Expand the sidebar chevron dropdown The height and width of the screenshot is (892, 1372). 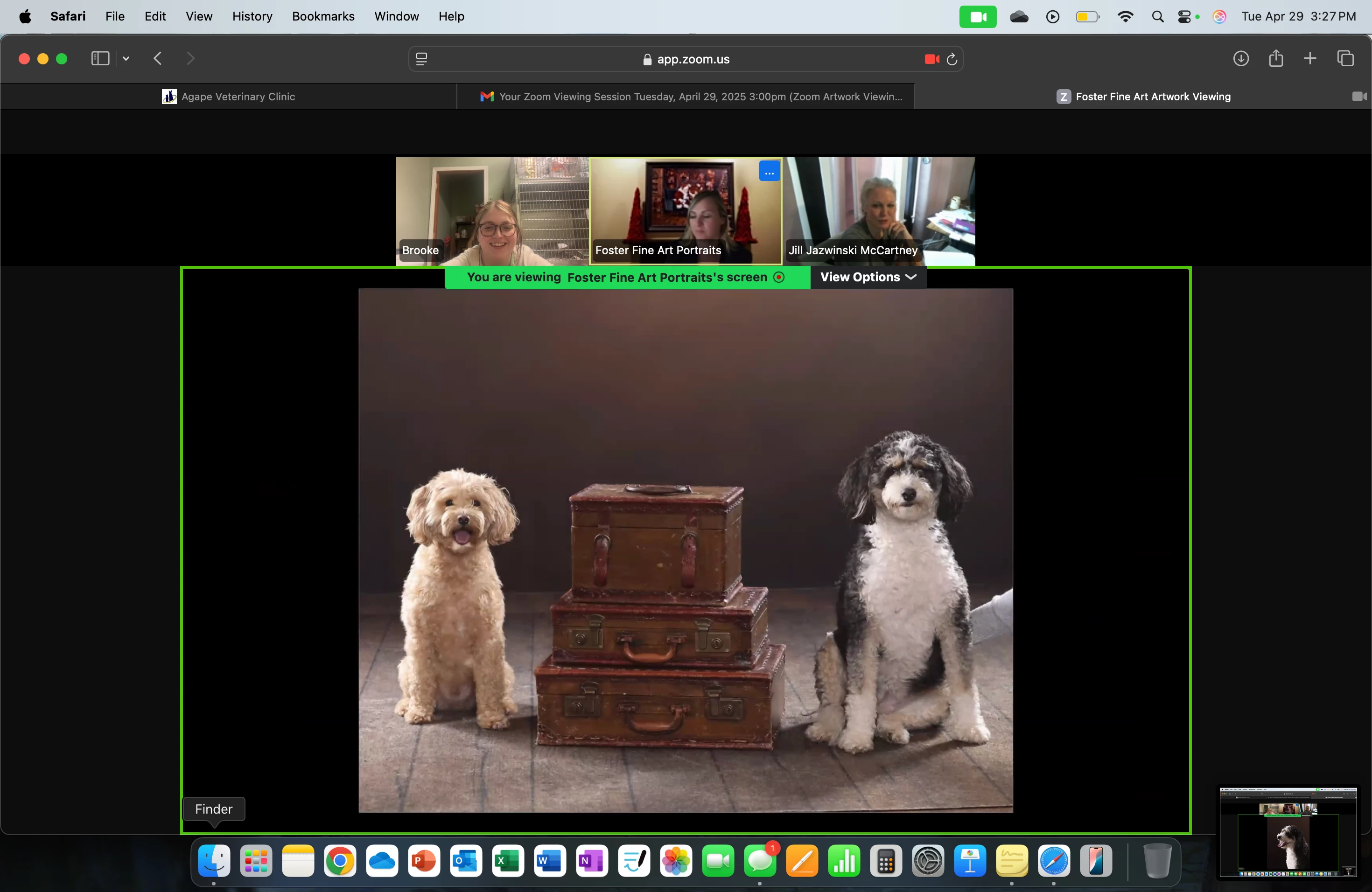(126, 58)
